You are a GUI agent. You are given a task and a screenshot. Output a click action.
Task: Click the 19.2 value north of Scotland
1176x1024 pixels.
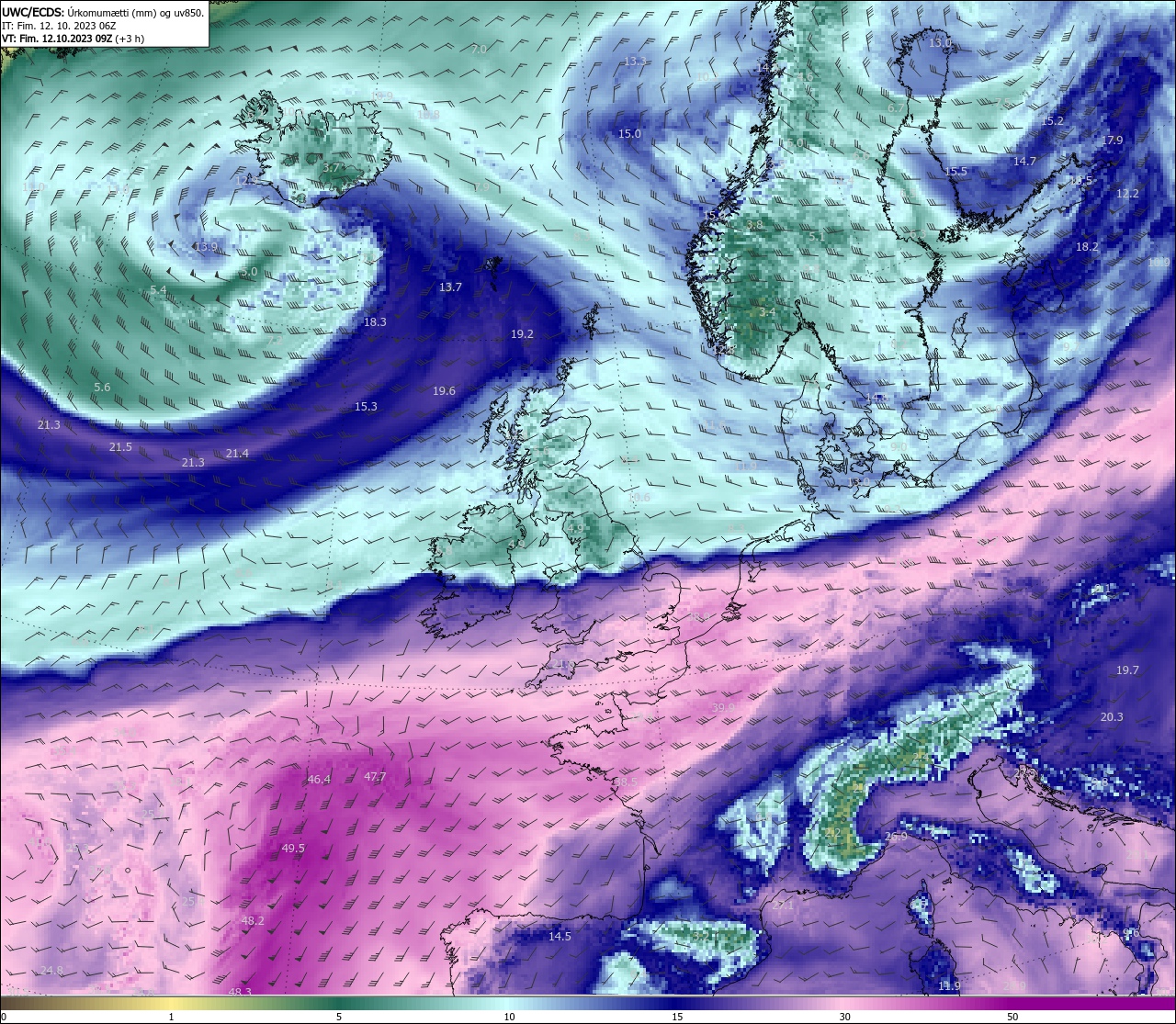[x=522, y=334]
